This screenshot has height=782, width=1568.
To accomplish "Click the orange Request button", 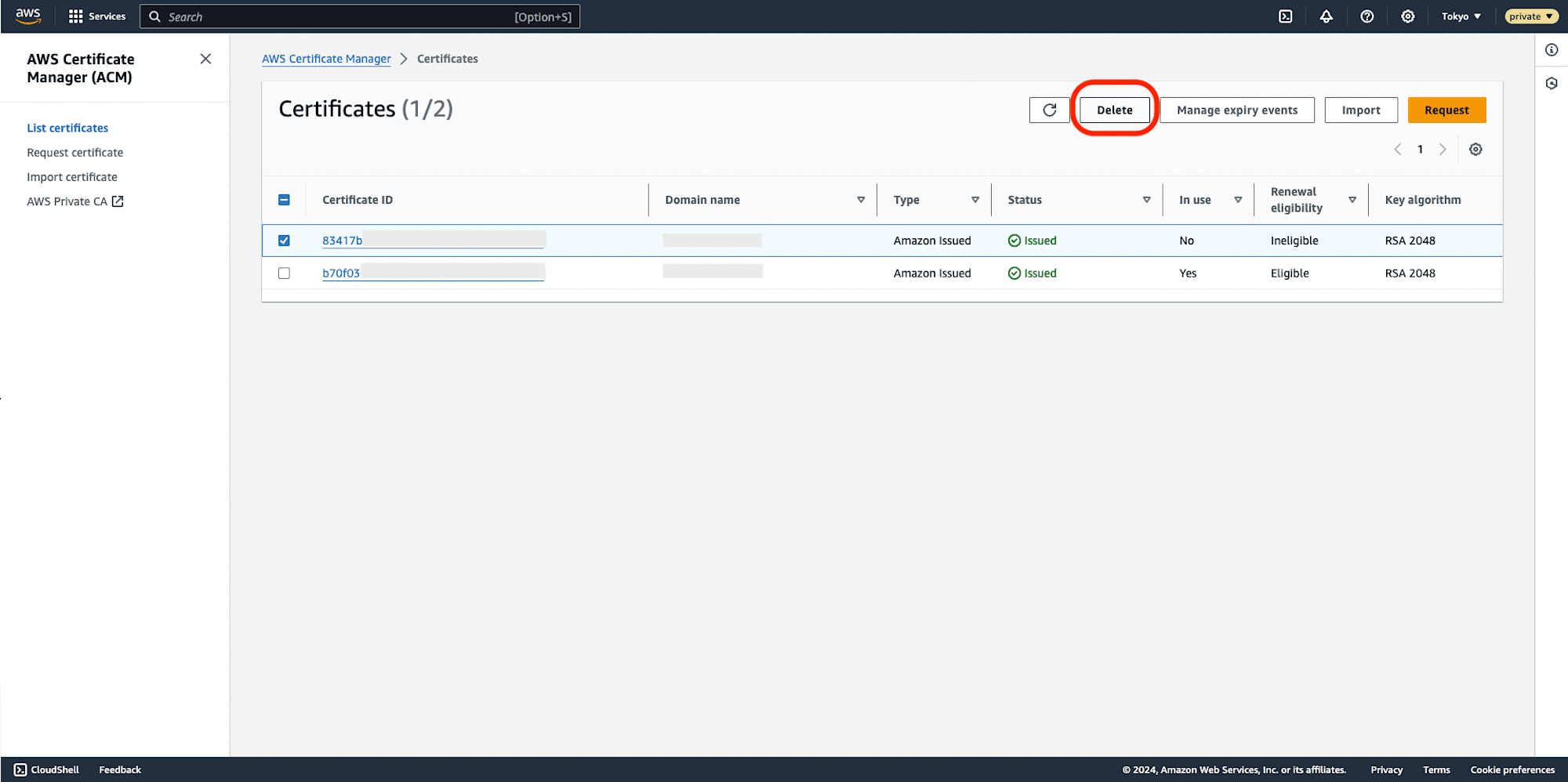I will point(1446,110).
